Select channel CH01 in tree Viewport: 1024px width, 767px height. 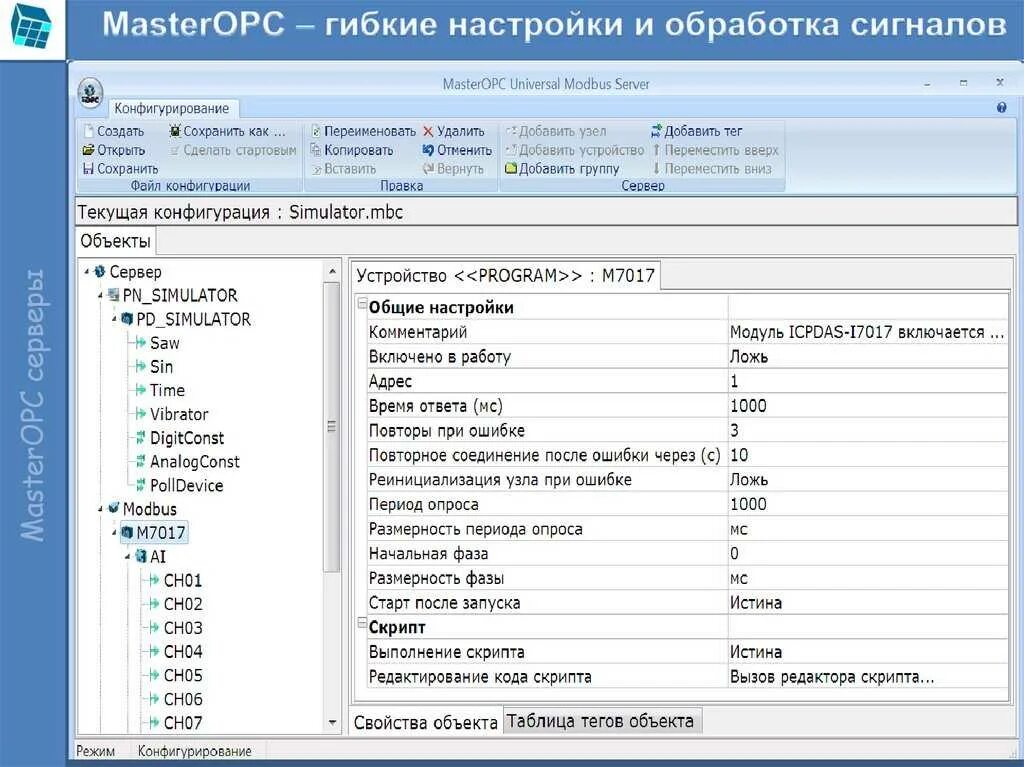click(183, 580)
